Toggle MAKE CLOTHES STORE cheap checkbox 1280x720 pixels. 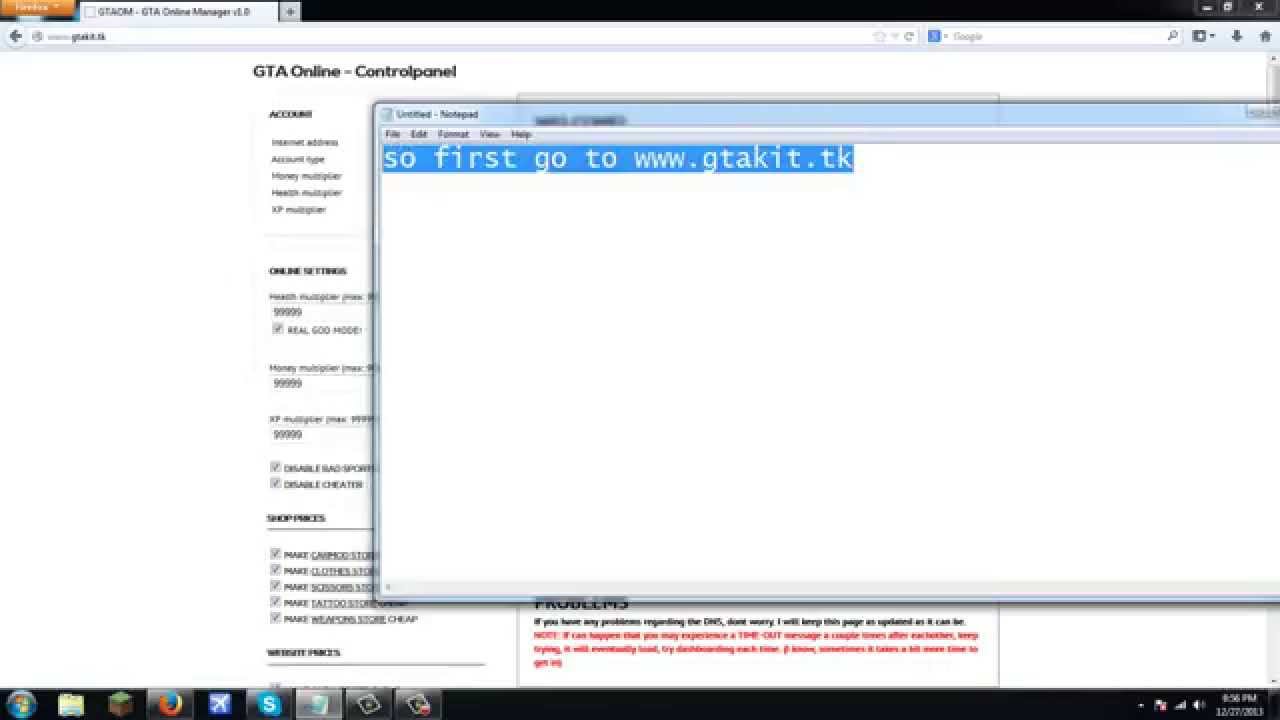point(276,570)
